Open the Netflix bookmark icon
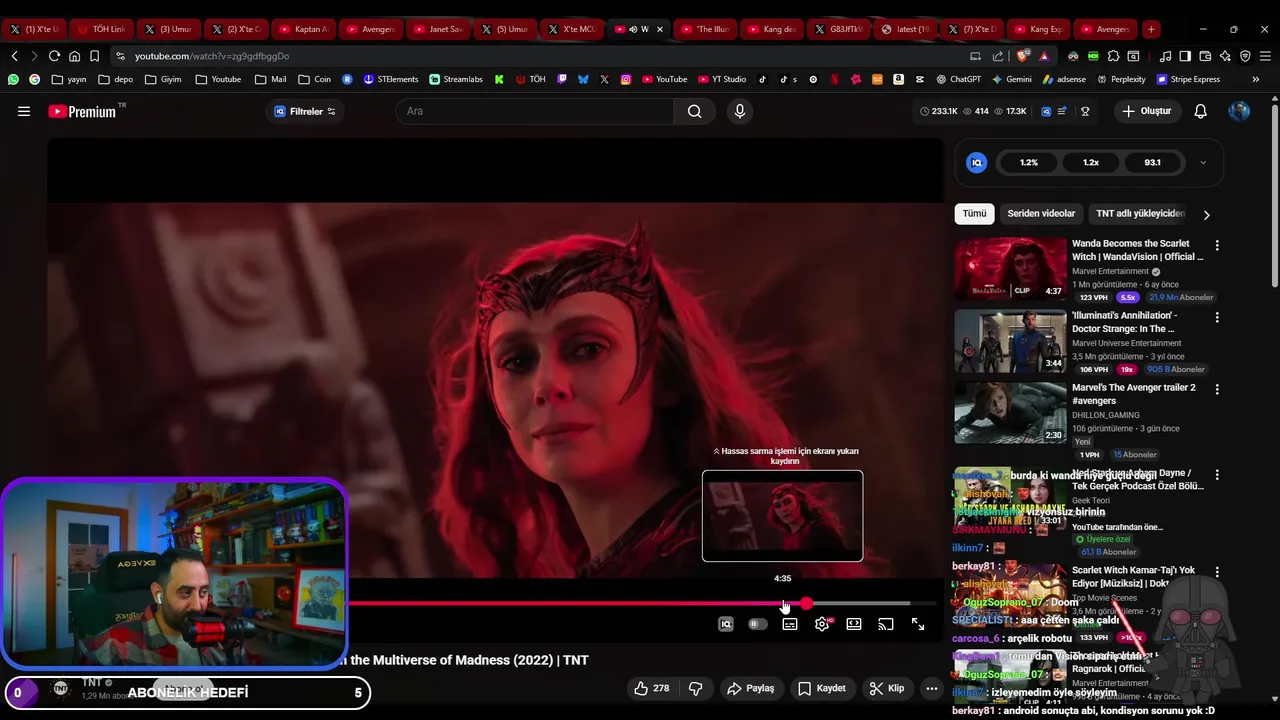The width and height of the screenshot is (1280, 720). point(836,79)
